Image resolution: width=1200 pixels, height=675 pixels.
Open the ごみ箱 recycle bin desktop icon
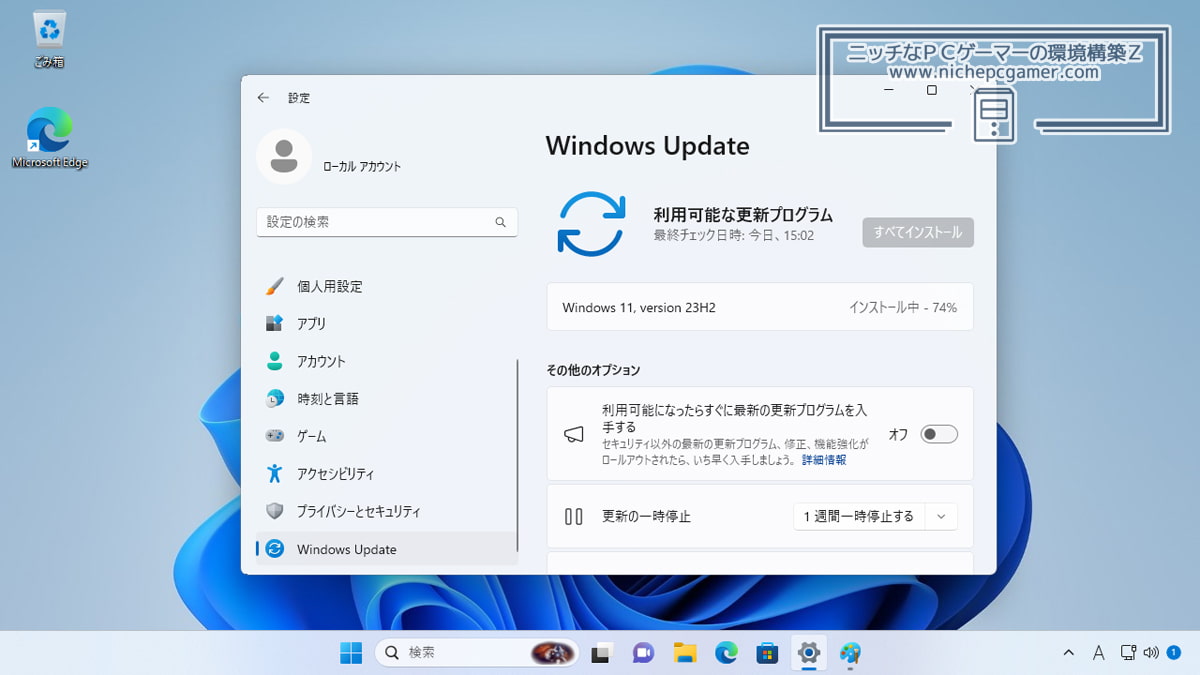49,40
